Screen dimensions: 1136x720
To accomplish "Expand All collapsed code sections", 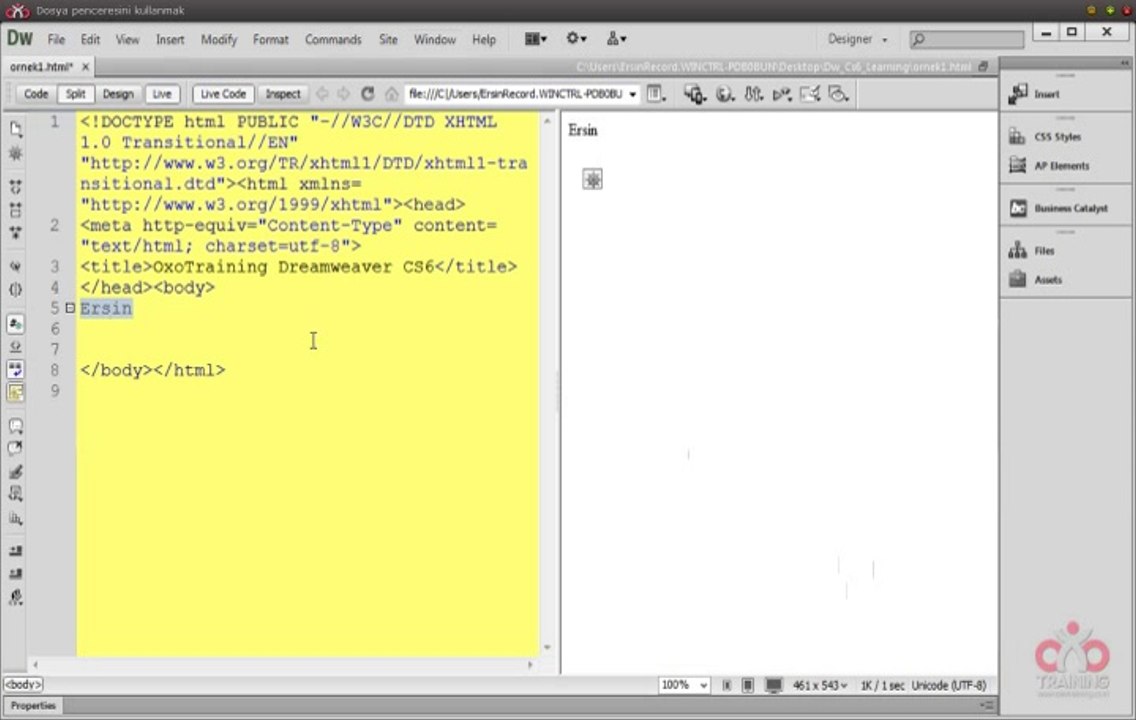I will pos(15,233).
